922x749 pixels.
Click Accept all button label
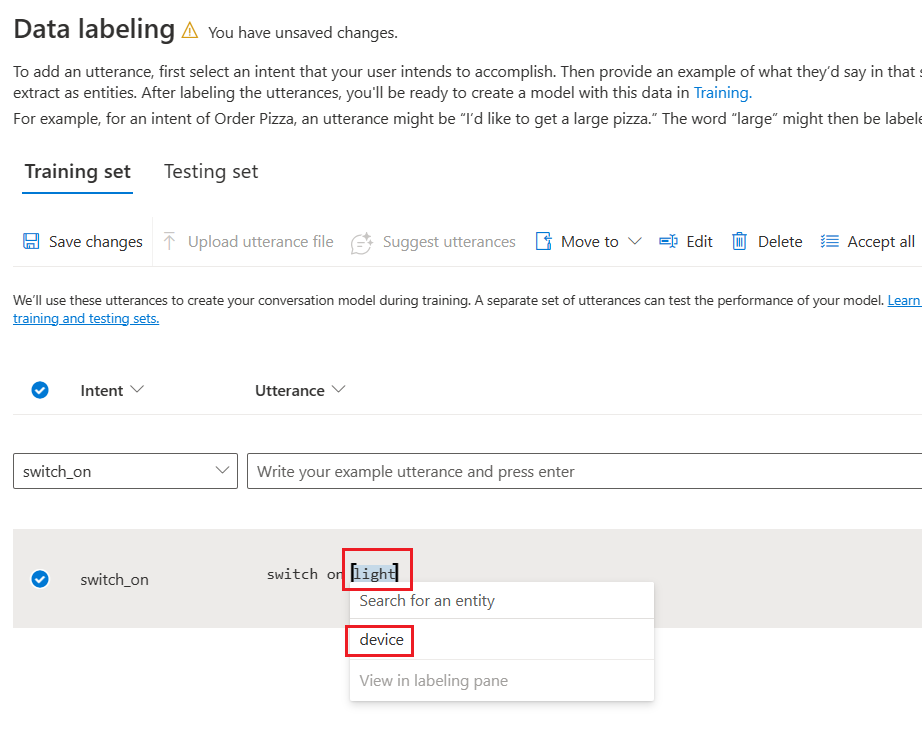click(x=881, y=242)
